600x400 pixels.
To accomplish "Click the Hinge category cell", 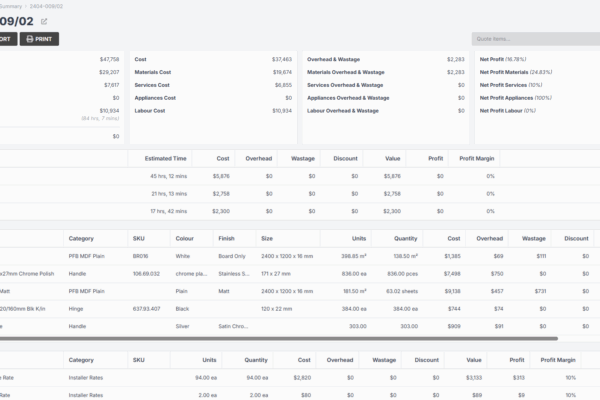I will pos(78,309).
